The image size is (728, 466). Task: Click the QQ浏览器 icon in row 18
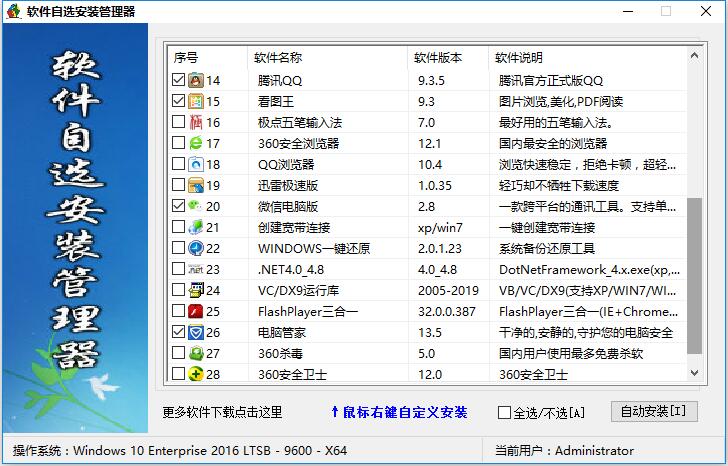pos(196,164)
